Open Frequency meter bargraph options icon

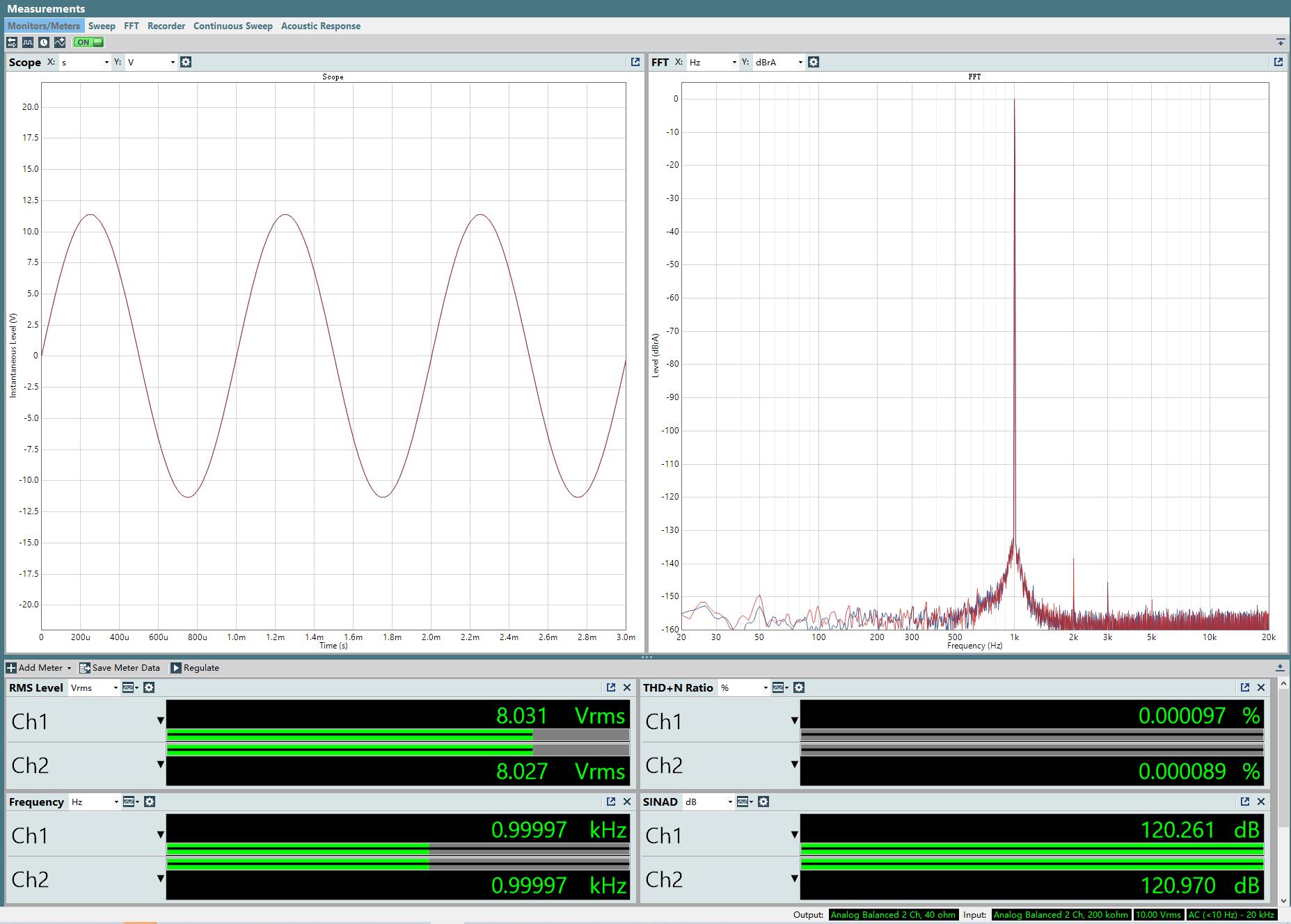[131, 802]
